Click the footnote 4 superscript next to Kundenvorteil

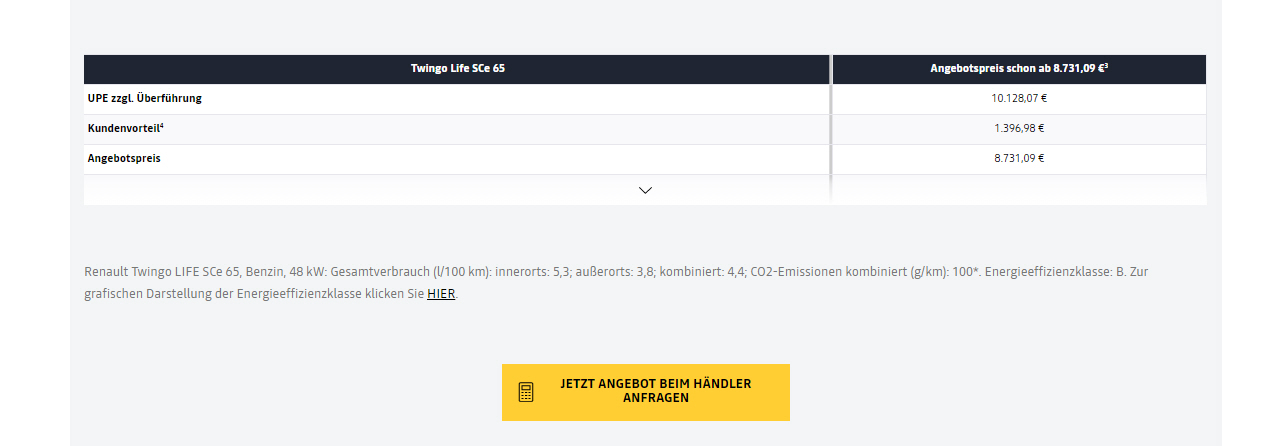point(162,125)
